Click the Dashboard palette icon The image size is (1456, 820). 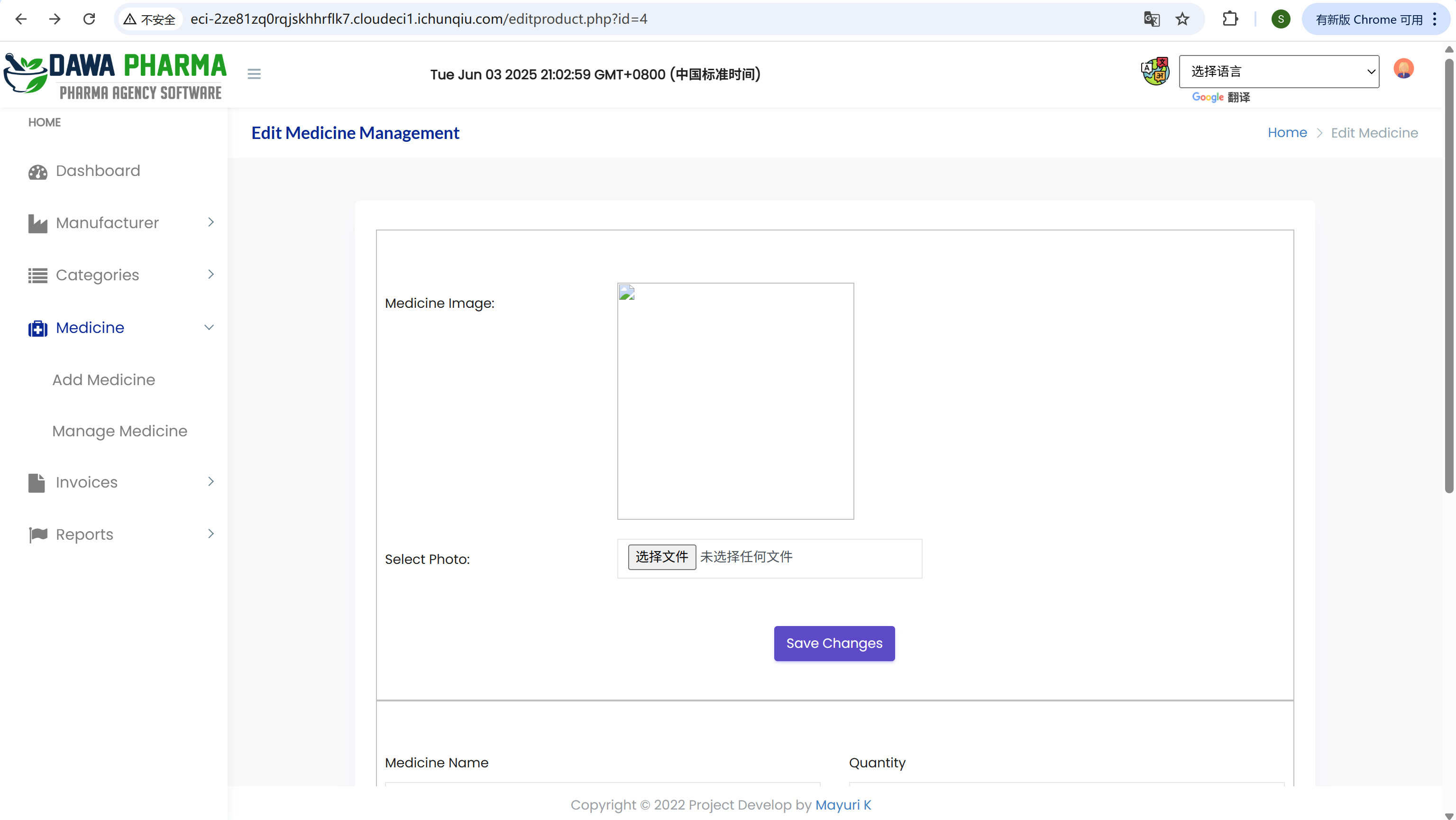(38, 171)
